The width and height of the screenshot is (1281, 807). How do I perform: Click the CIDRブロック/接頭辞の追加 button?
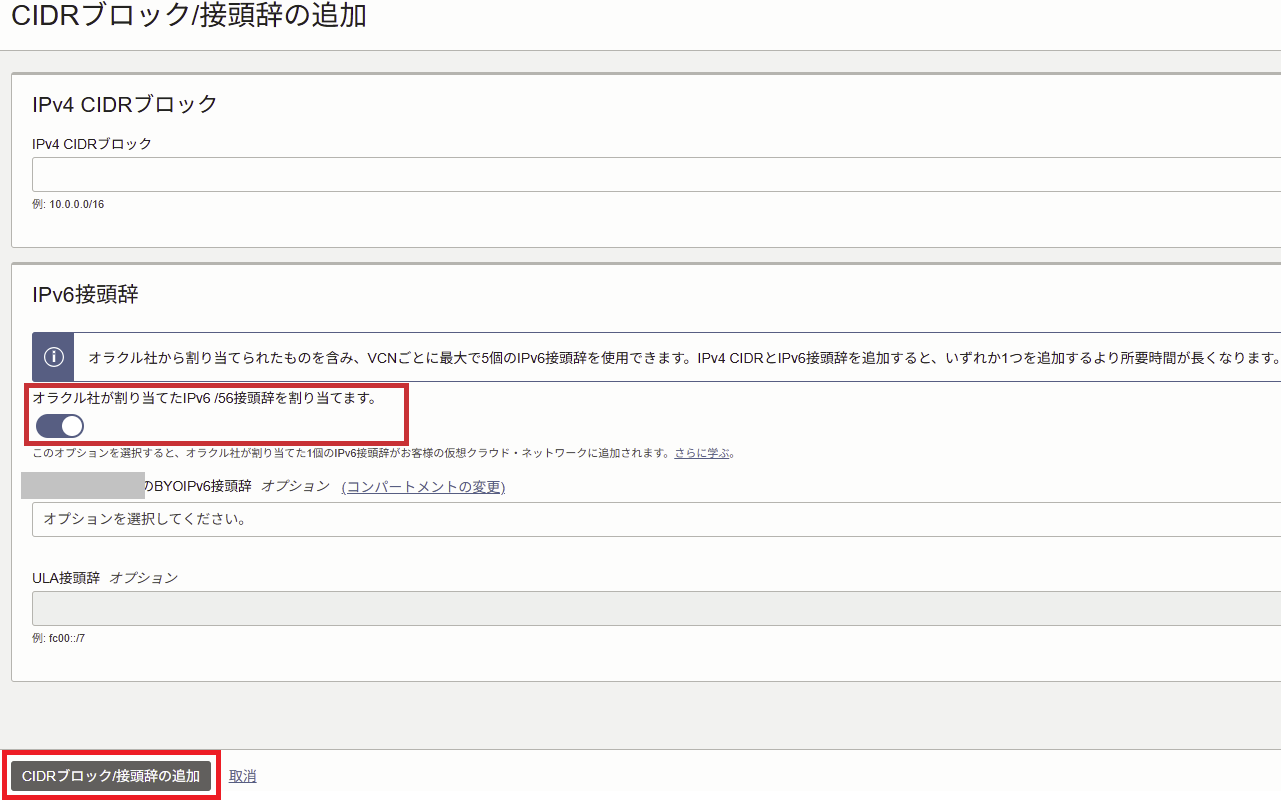[x=111, y=776]
